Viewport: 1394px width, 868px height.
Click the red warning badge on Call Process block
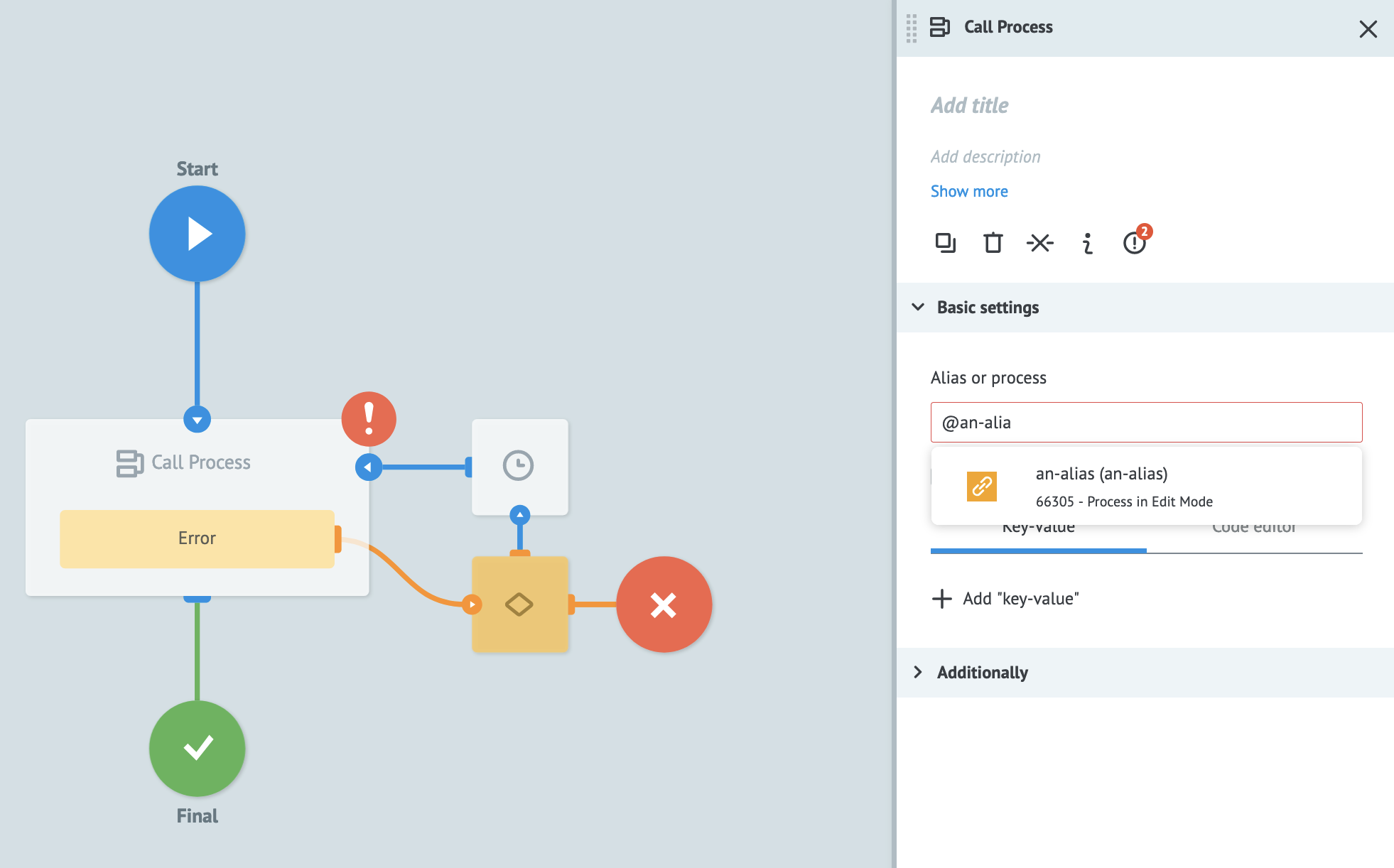click(x=368, y=419)
